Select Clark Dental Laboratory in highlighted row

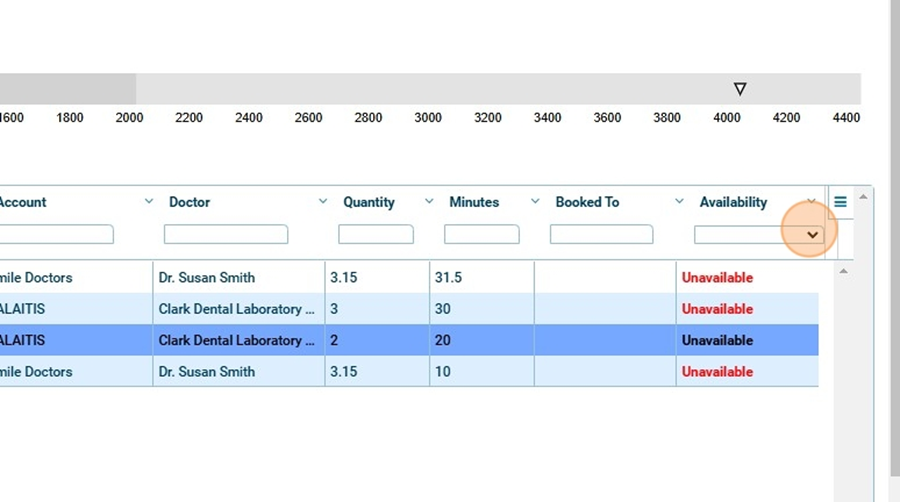[236, 340]
